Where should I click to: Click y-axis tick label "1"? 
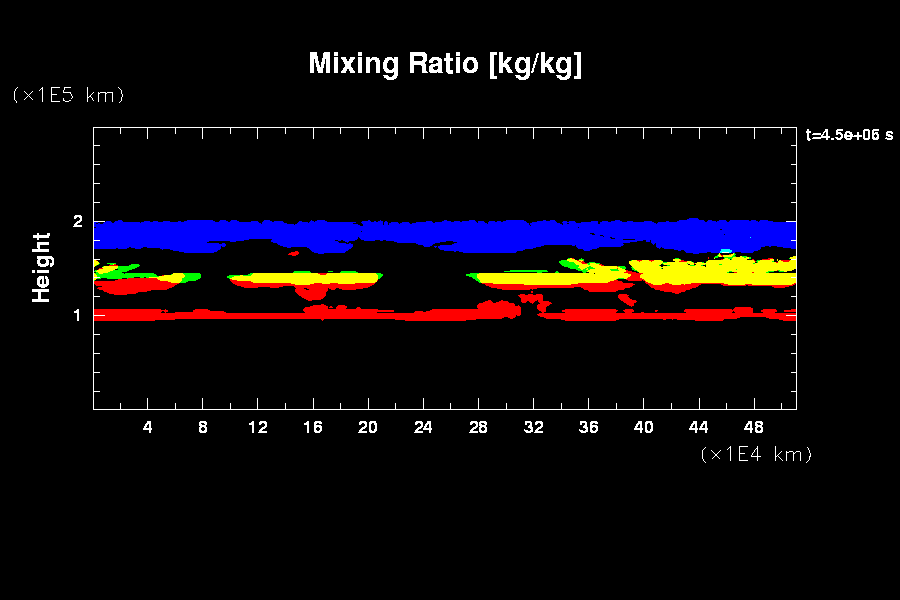(x=76, y=315)
